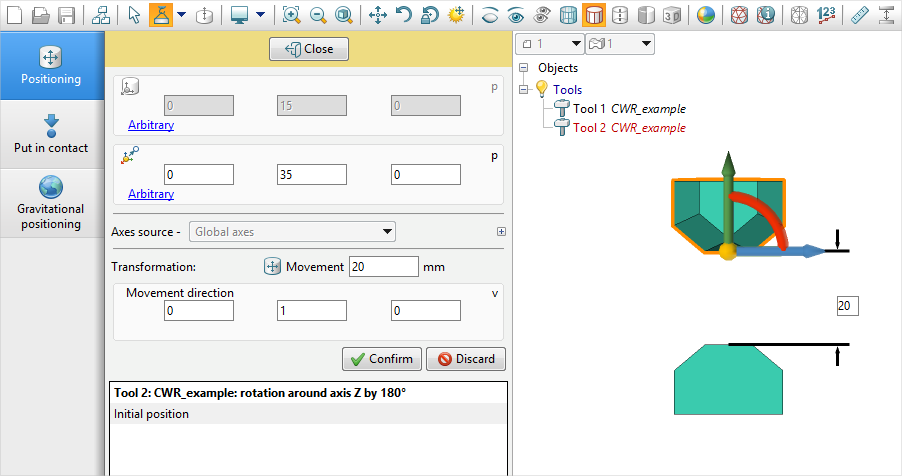Screen dimensions: 902x476
Task: Click the rotate undo arrow icon
Action: pyautogui.click(x=404, y=15)
